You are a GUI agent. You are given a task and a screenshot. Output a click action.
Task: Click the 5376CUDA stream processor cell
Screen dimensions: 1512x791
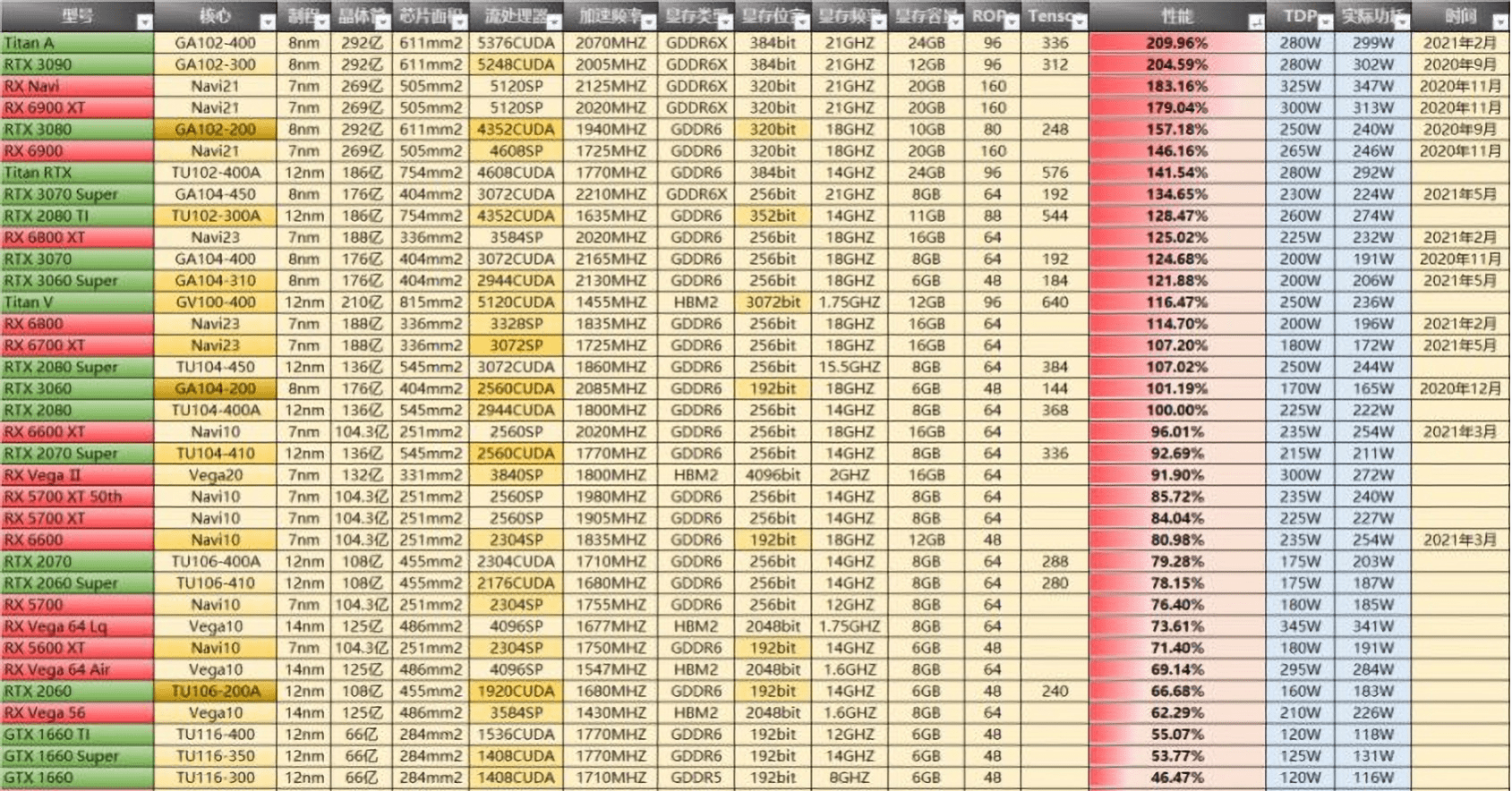[x=516, y=43]
